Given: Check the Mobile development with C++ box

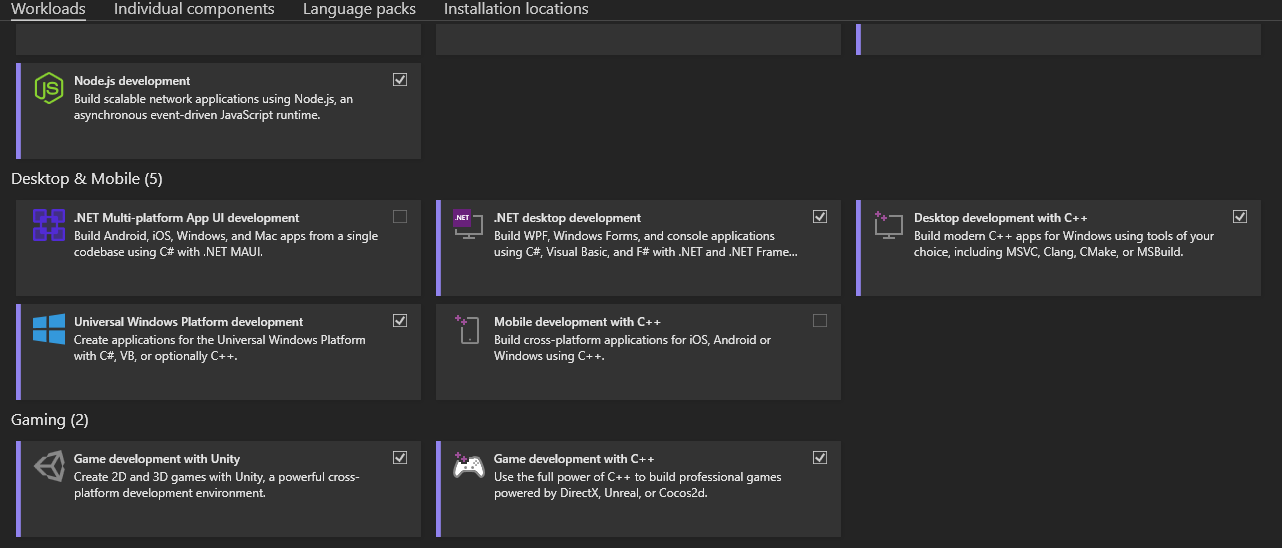Looking at the screenshot, I should pos(820,321).
